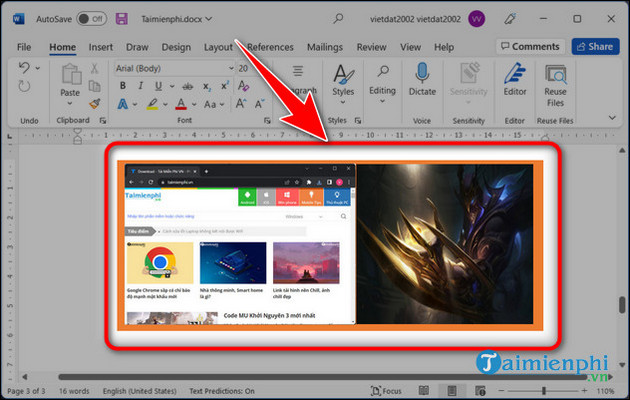Toggle Superscript formatting
630x400 pixels.
coord(225,86)
